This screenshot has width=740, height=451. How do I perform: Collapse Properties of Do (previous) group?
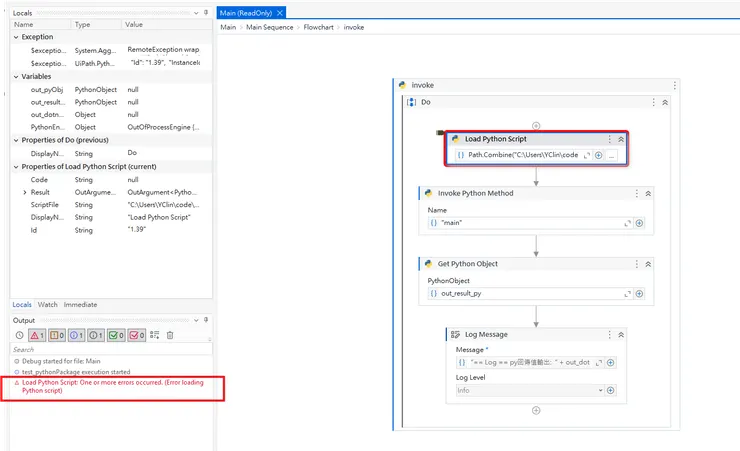(x=16, y=140)
